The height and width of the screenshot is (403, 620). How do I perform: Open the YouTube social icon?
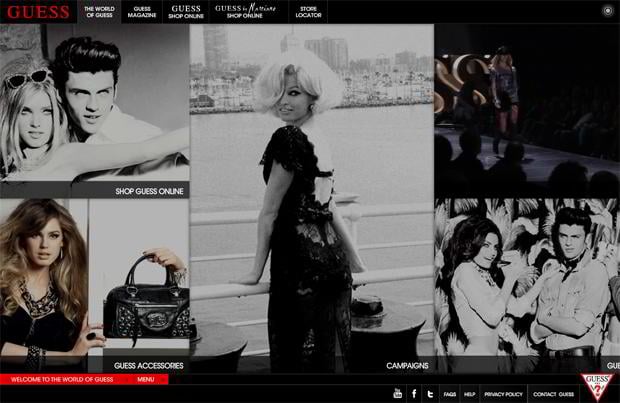[397, 394]
